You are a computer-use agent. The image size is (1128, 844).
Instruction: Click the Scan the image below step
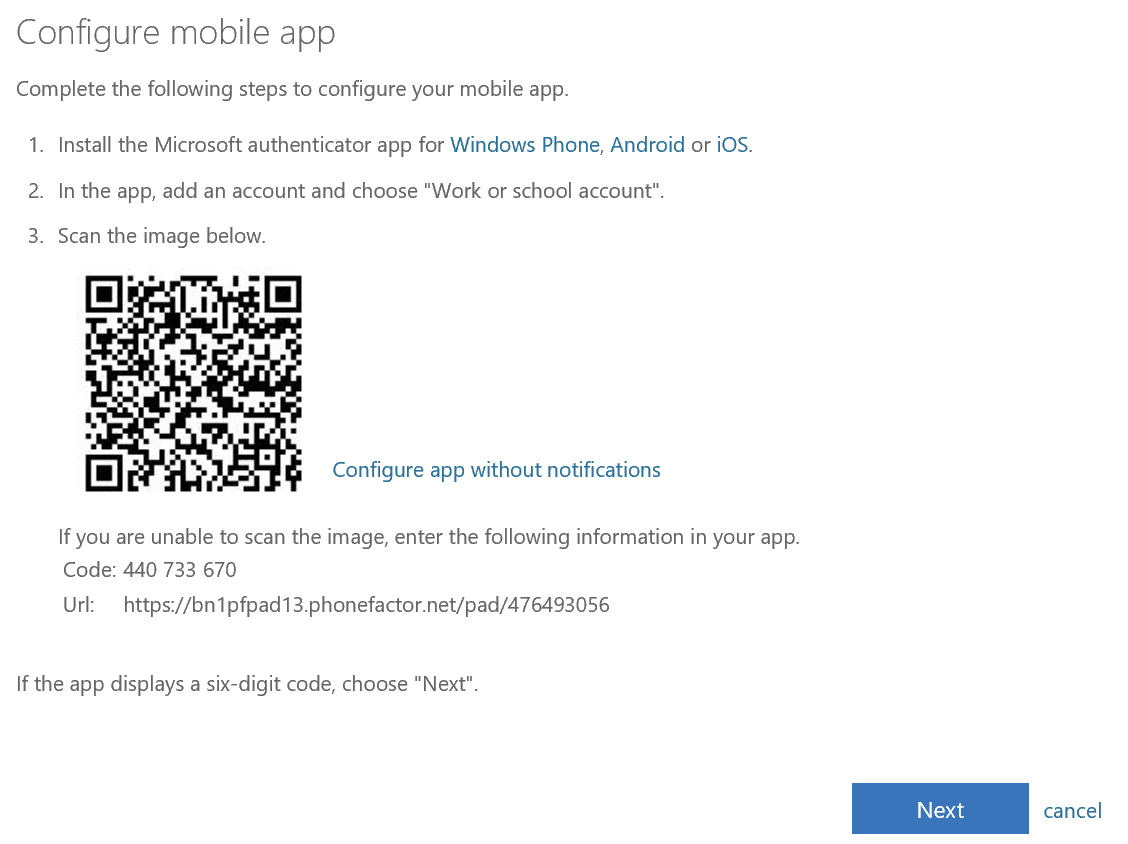162,236
